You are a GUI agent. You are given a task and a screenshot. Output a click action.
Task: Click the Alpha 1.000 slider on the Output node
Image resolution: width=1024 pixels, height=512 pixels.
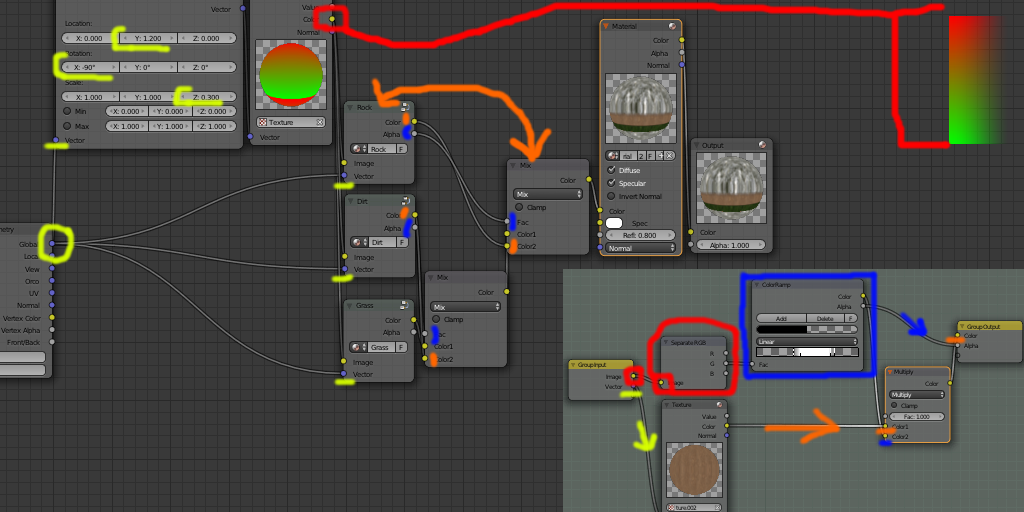tap(731, 245)
